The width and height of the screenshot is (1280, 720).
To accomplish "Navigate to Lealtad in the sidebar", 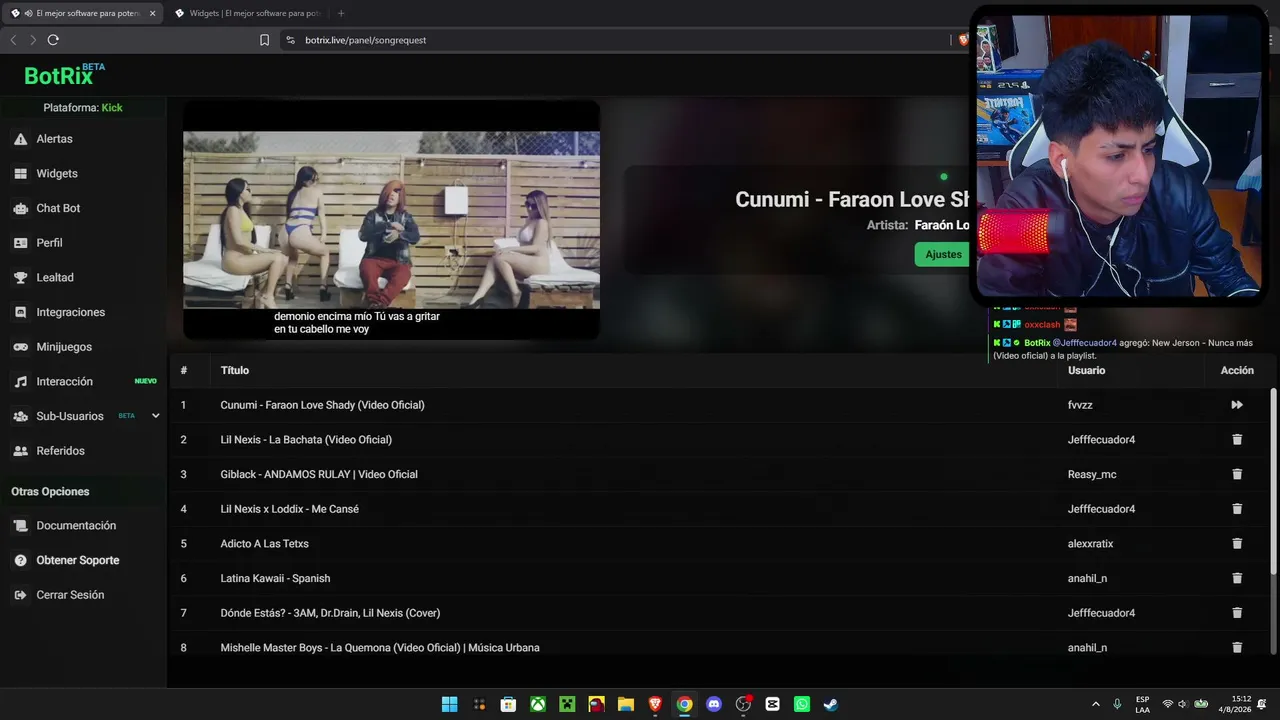I will click(x=55, y=278).
